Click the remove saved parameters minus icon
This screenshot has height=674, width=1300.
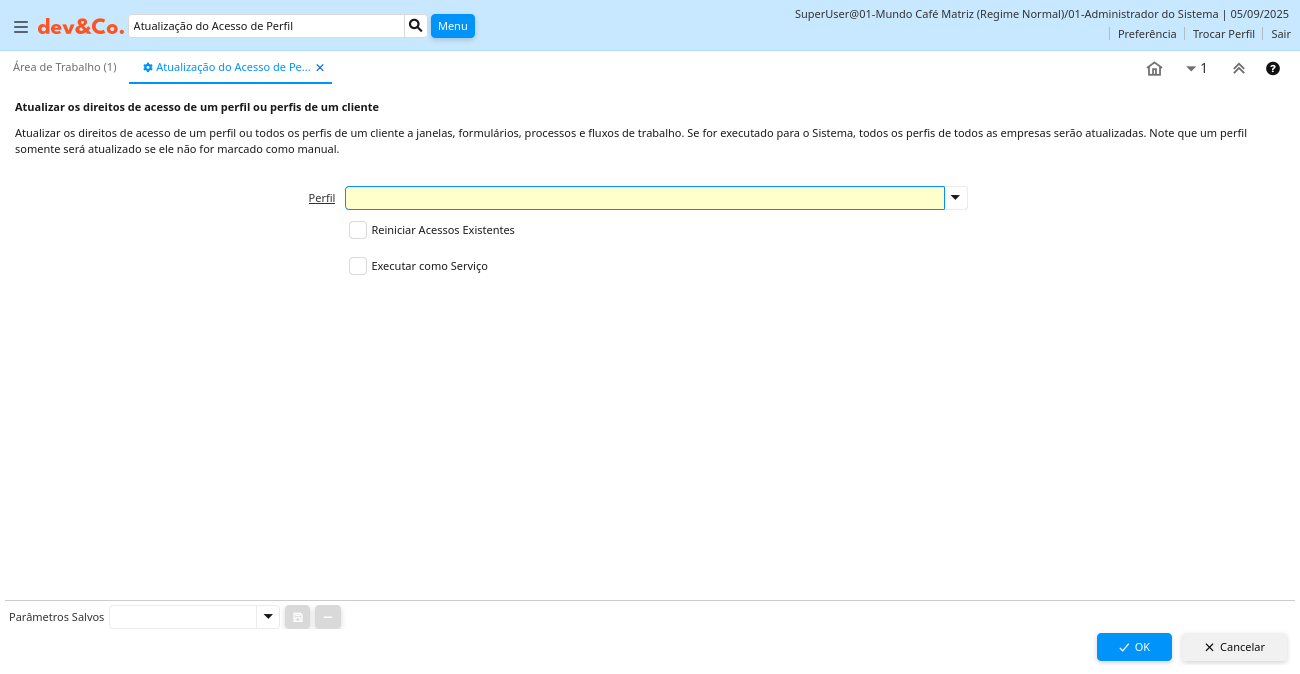[x=328, y=617]
